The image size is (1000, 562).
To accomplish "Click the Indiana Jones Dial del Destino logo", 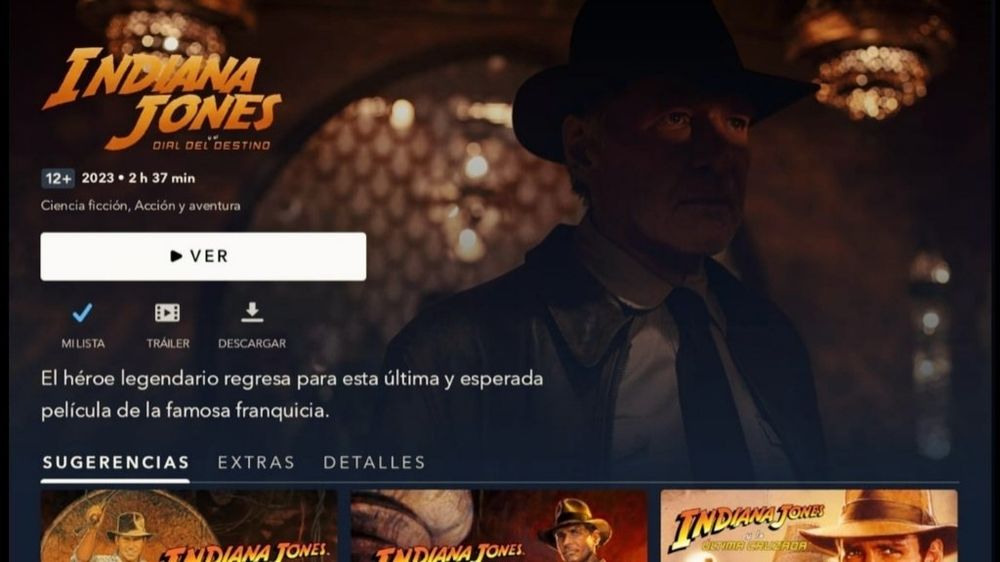I will 162,99.
